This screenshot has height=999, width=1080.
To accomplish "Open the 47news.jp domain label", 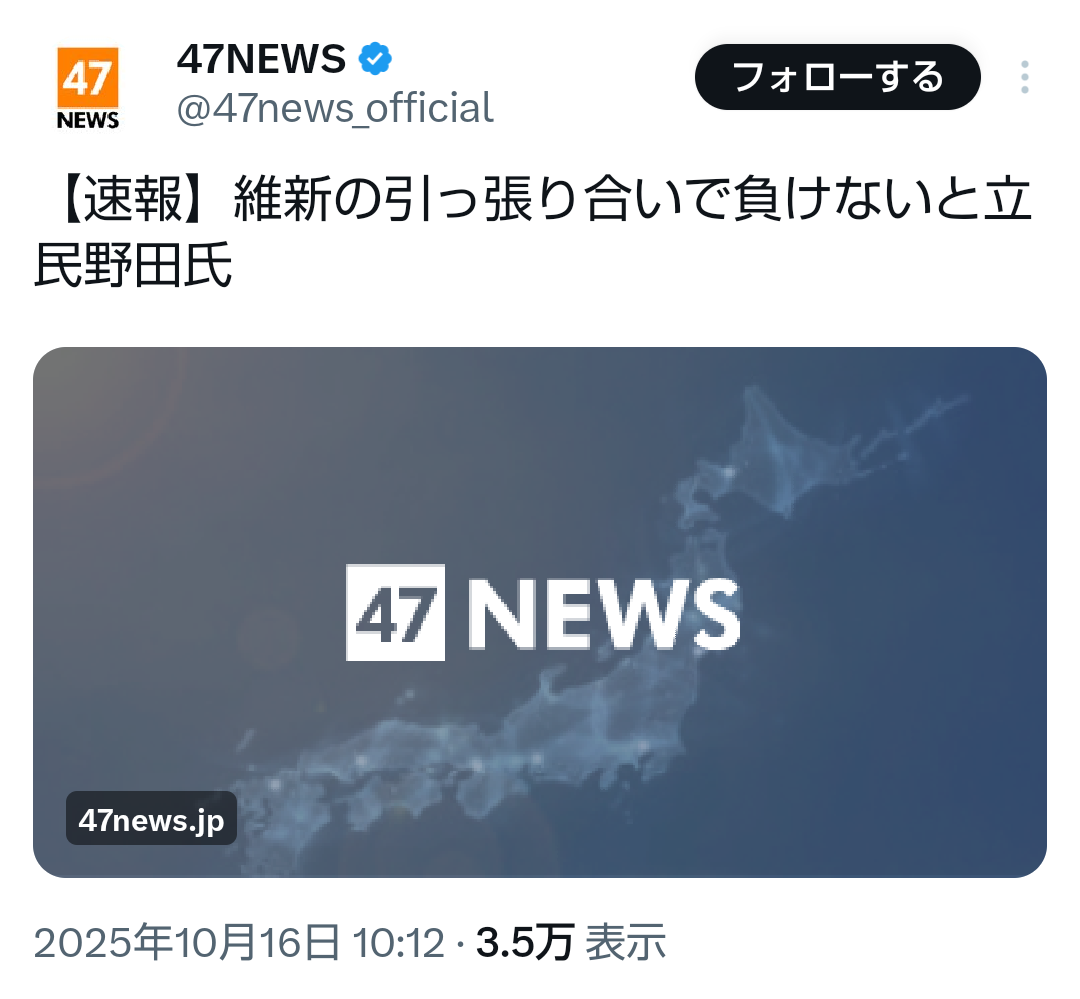I will [x=152, y=818].
